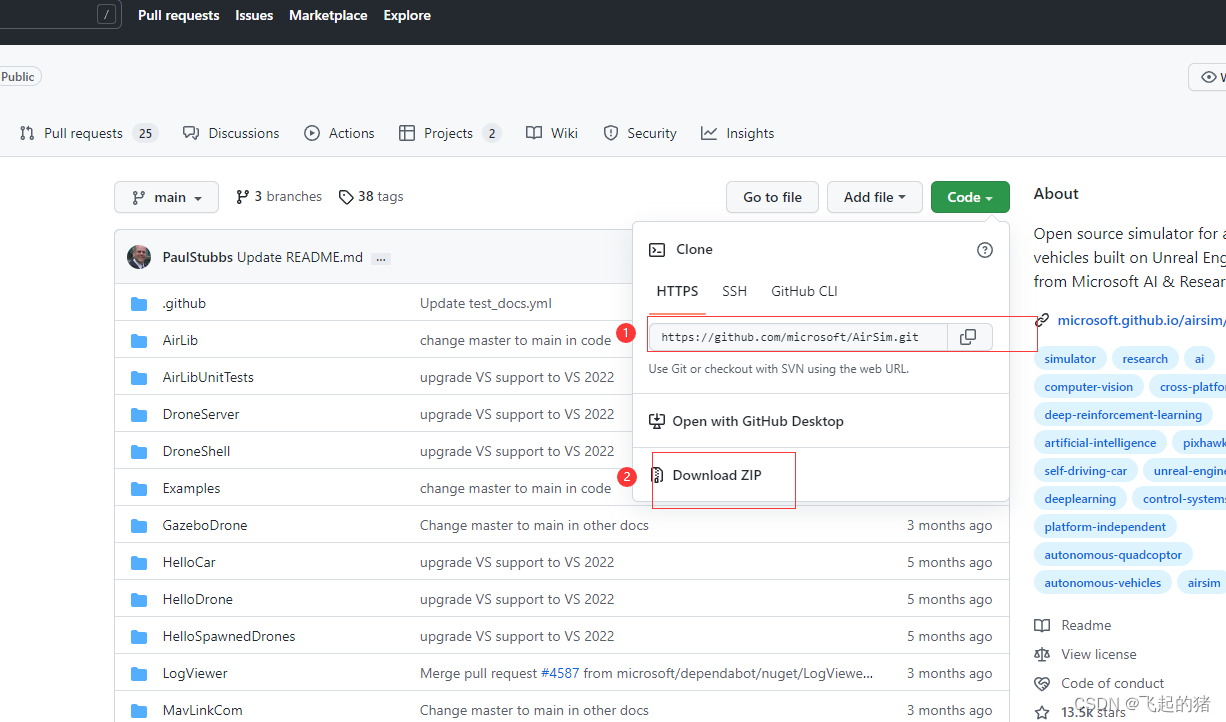Click PaulStubbs avatar image
This screenshot has height=722, width=1226.
(x=139, y=257)
